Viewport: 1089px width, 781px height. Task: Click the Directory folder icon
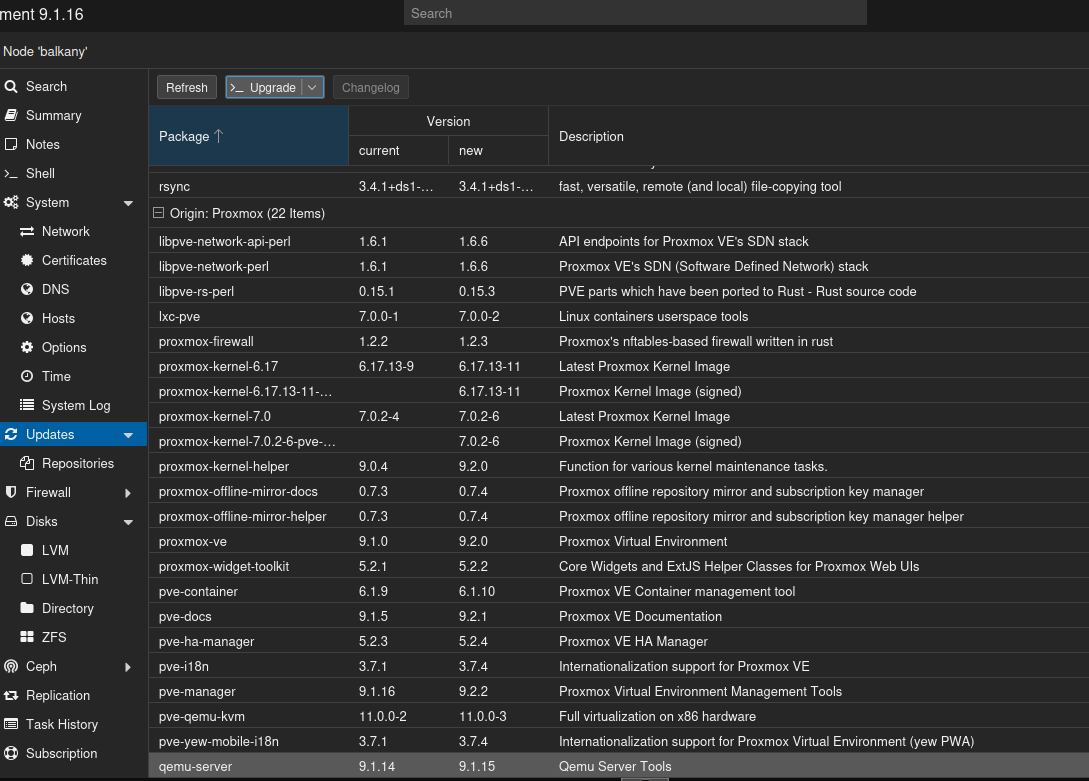(27, 608)
